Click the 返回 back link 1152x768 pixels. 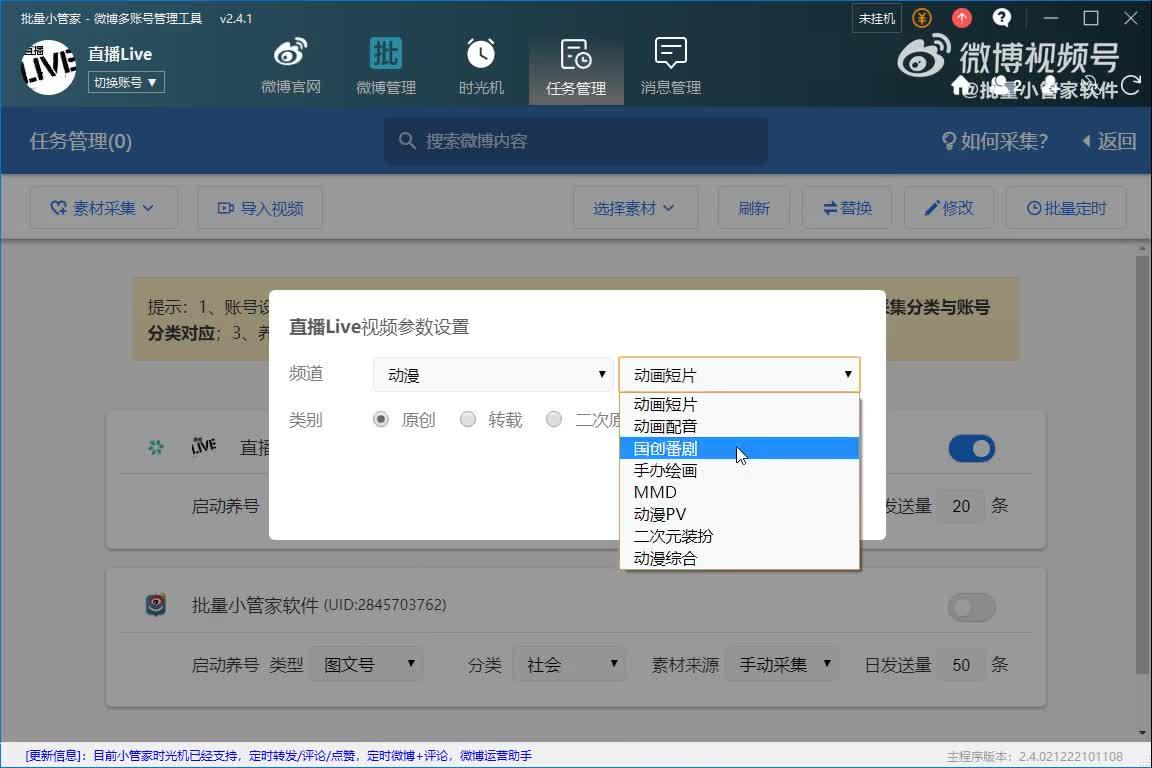pyautogui.click(x=1109, y=141)
